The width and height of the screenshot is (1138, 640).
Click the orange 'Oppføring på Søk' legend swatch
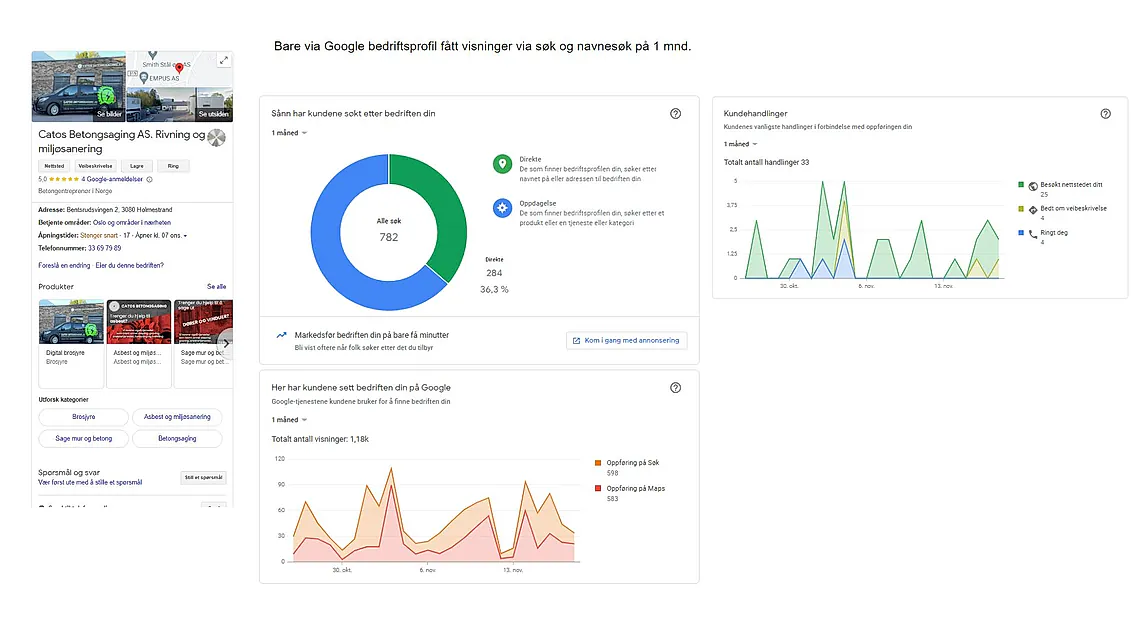(598, 462)
